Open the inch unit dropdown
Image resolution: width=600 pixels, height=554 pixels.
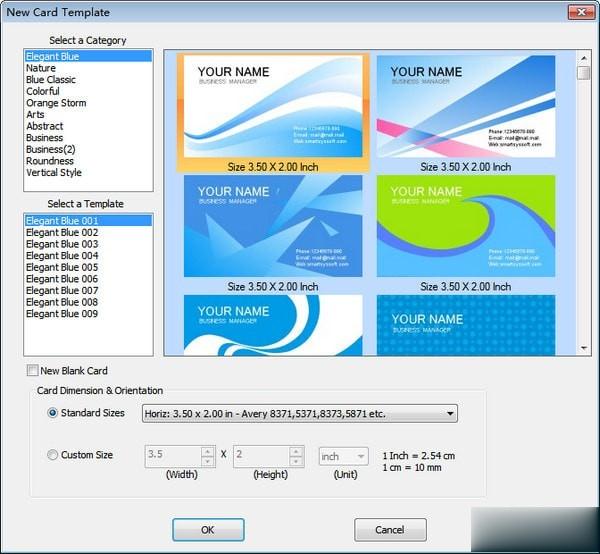pyautogui.click(x=344, y=456)
